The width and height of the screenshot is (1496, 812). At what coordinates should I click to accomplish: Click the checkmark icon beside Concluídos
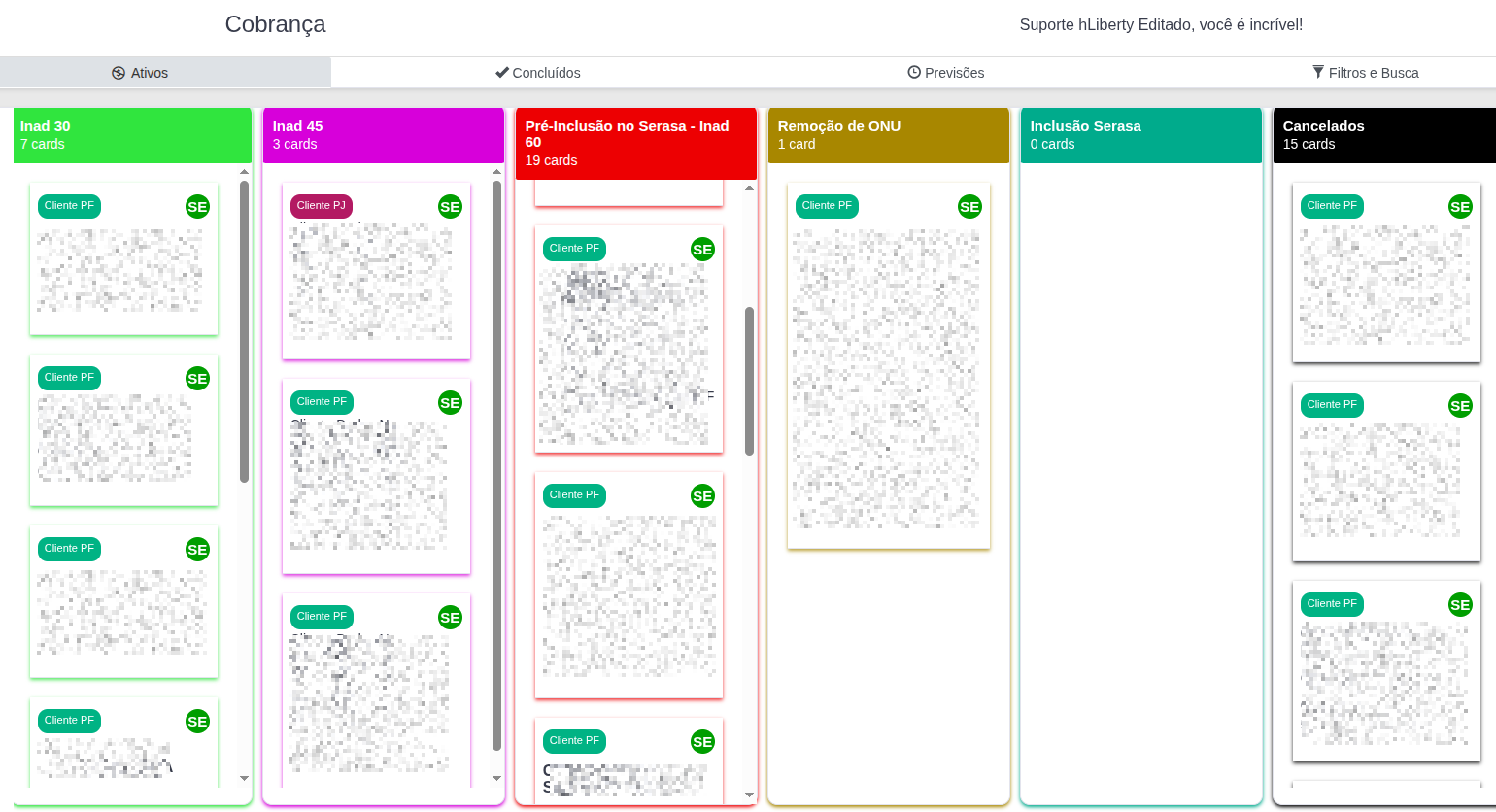point(502,72)
